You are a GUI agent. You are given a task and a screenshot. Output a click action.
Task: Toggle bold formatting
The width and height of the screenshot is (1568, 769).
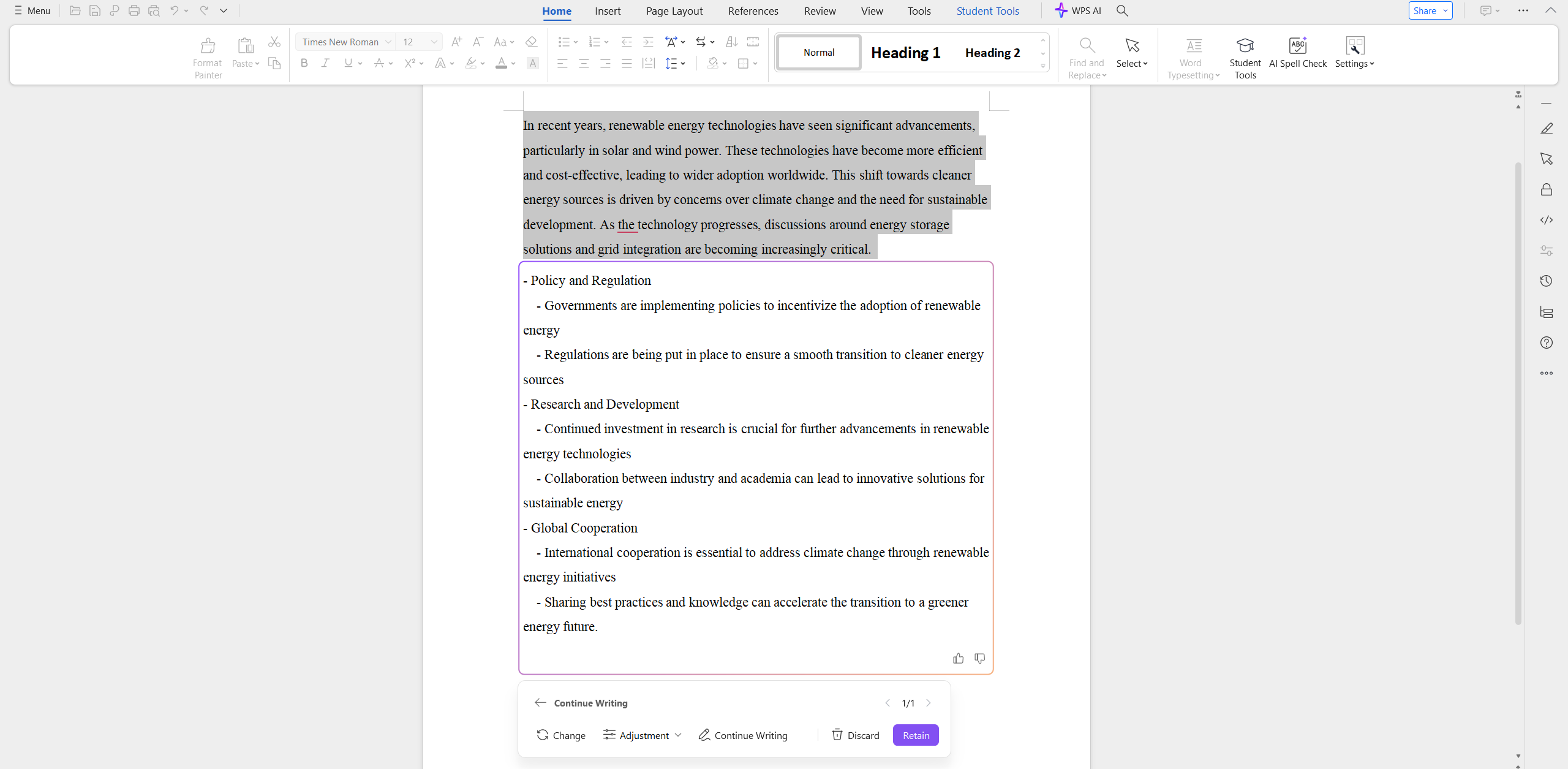[x=304, y=63]
